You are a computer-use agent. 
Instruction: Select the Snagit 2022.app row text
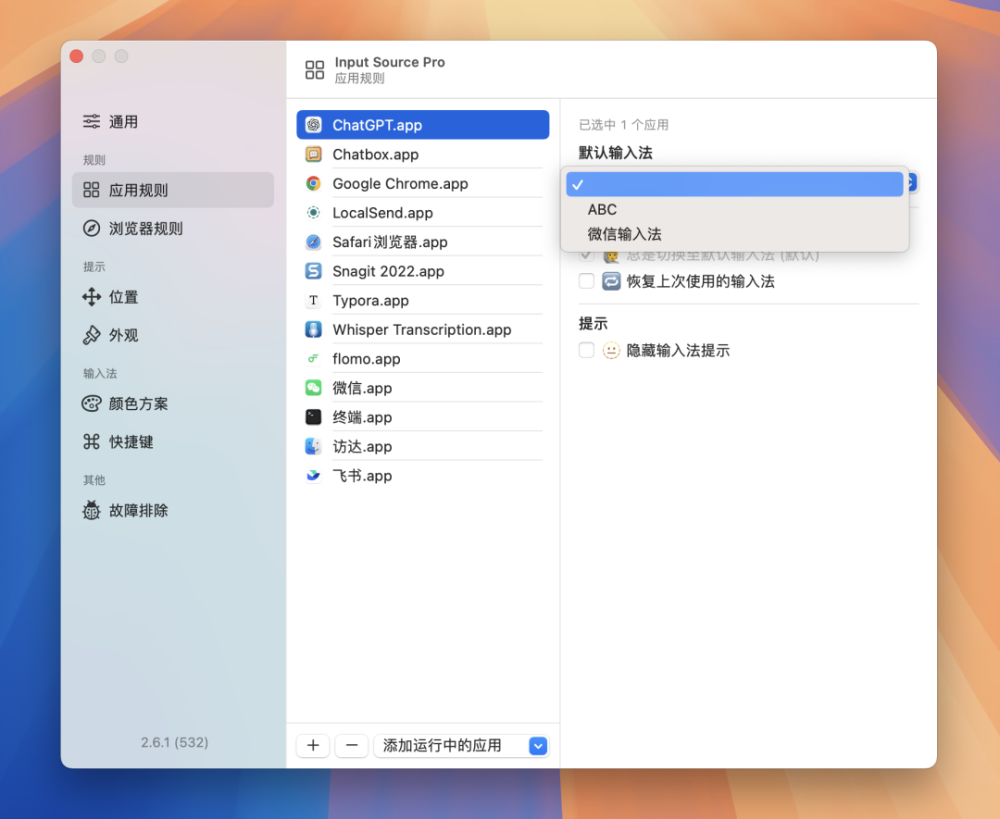click(388, 272)
